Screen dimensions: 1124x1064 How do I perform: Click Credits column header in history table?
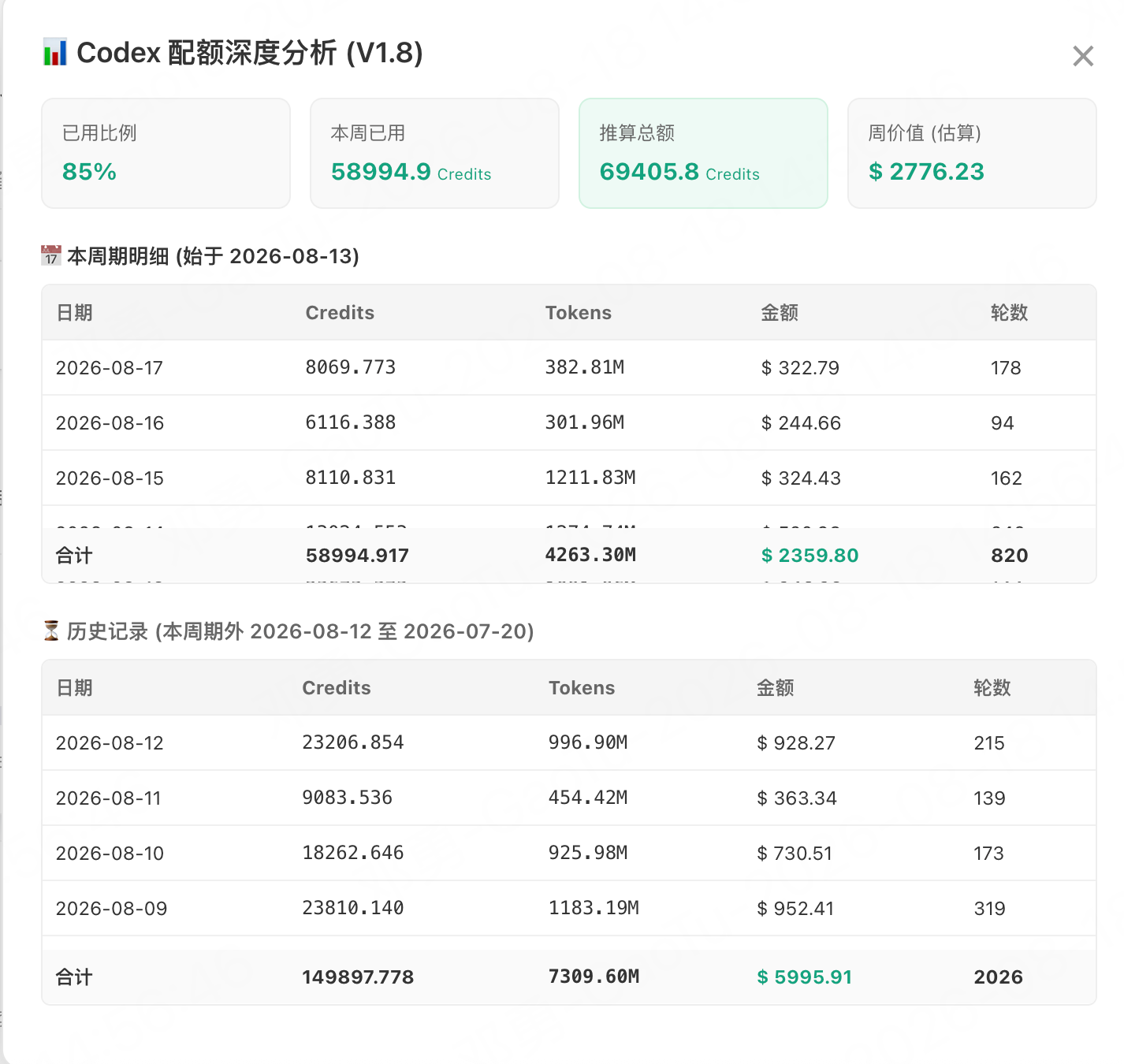point(337,688)
